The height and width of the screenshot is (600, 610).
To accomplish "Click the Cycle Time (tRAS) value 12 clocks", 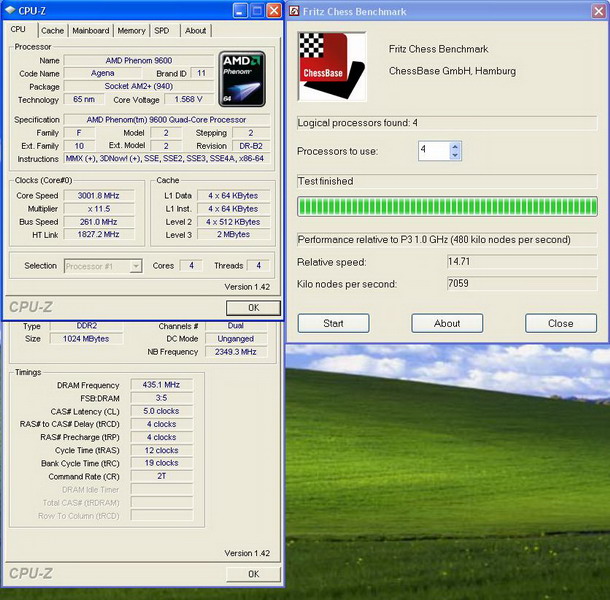I will (x=161, y=450).
